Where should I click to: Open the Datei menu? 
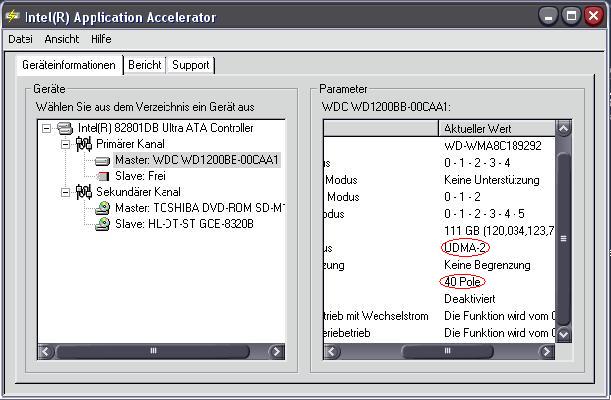(x=20, y=39)
